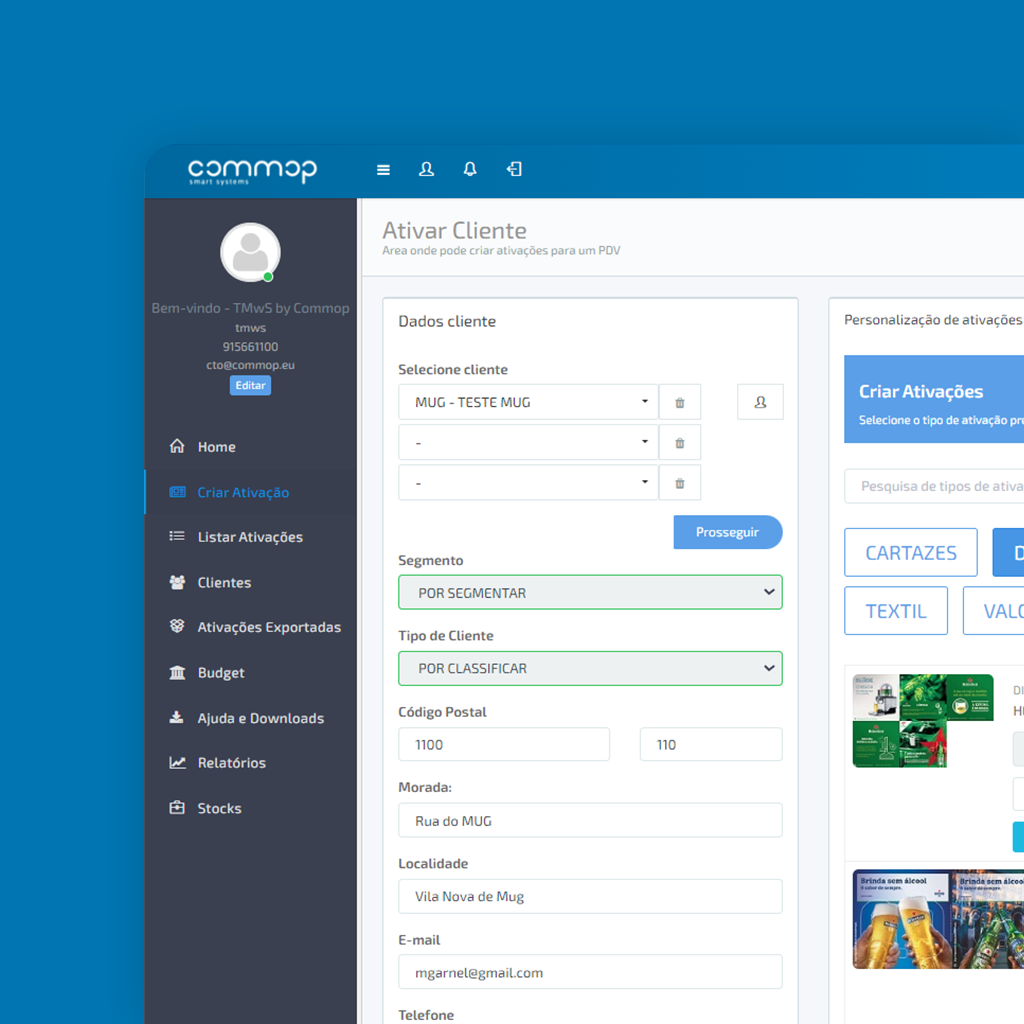Select the TEXTIL activation type
The width and height of the screenshot is (1024, 1024).
pyautogui.click(x=895, y=611)
